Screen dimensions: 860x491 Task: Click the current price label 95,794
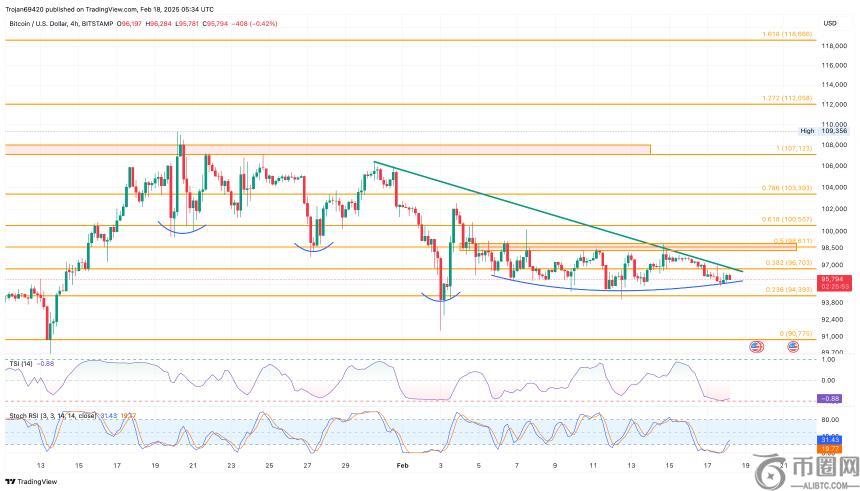(x=830, y=279)
